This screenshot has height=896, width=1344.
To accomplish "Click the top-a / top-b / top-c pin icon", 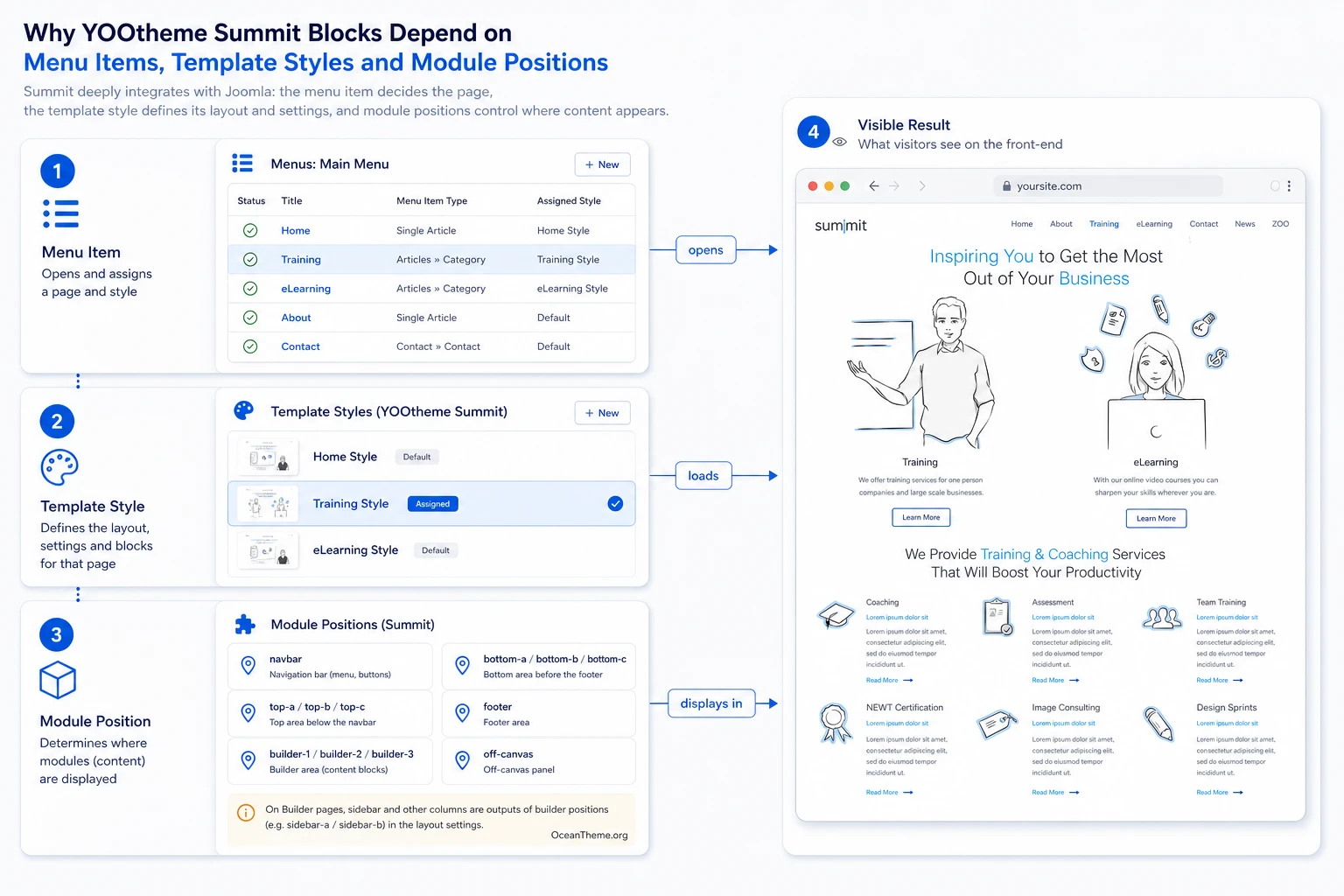I will [x=248, y=714].
